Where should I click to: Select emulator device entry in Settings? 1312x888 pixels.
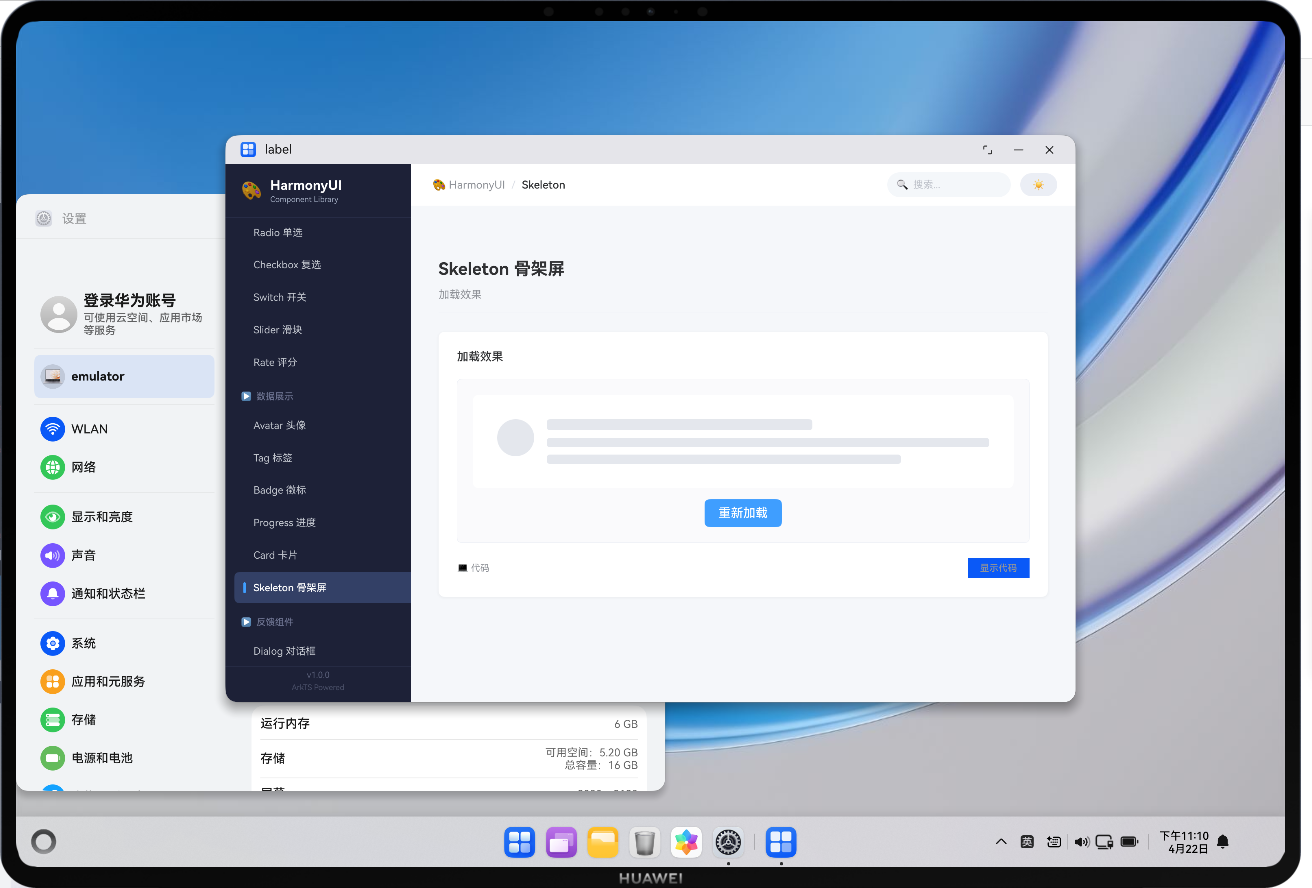pos(124,377)
